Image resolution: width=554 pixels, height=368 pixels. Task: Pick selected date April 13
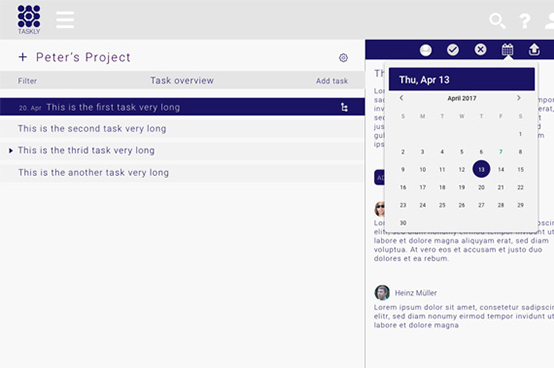[x=481, y=169]
